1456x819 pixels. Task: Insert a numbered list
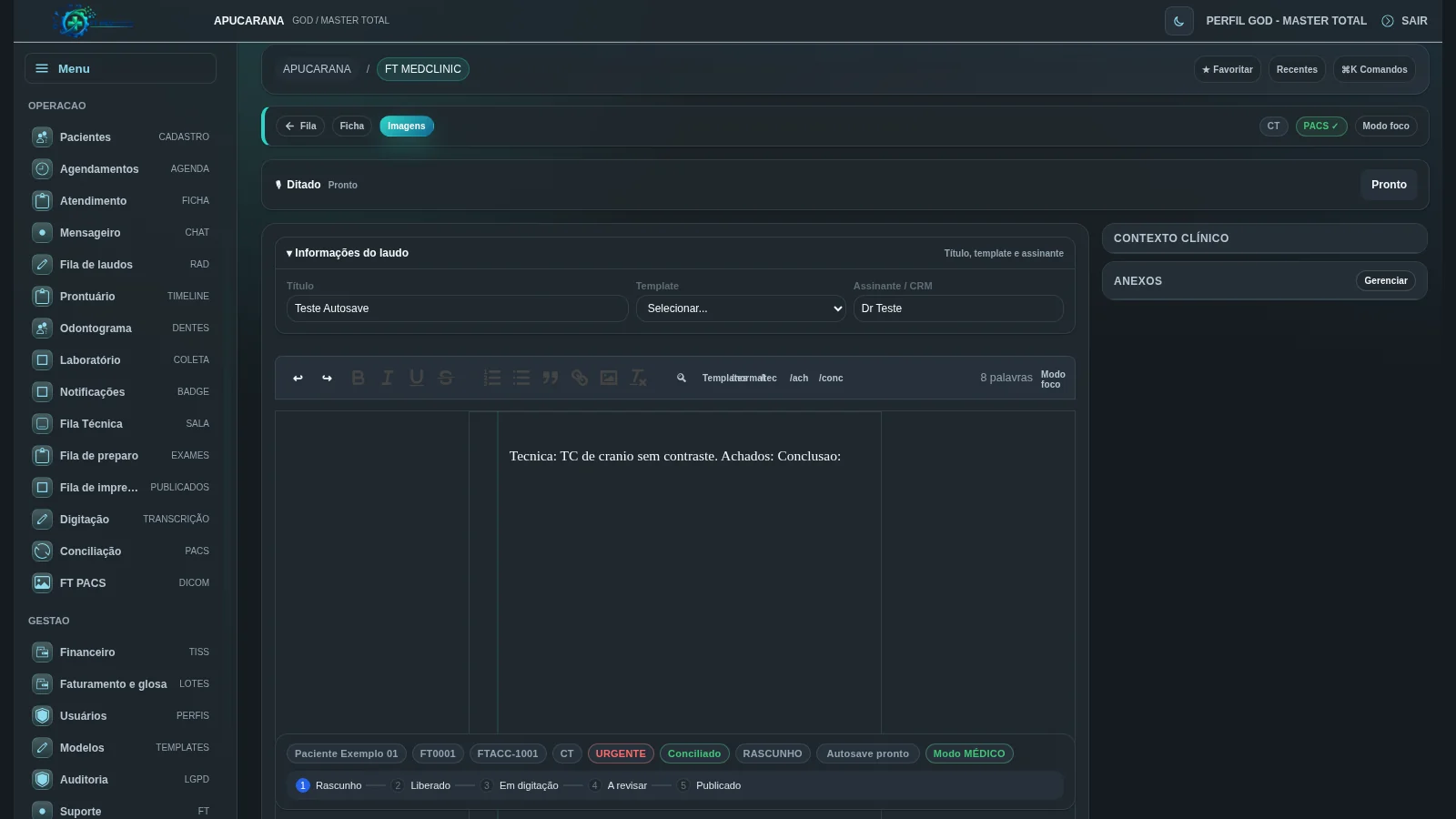click(x=492, y=378)
